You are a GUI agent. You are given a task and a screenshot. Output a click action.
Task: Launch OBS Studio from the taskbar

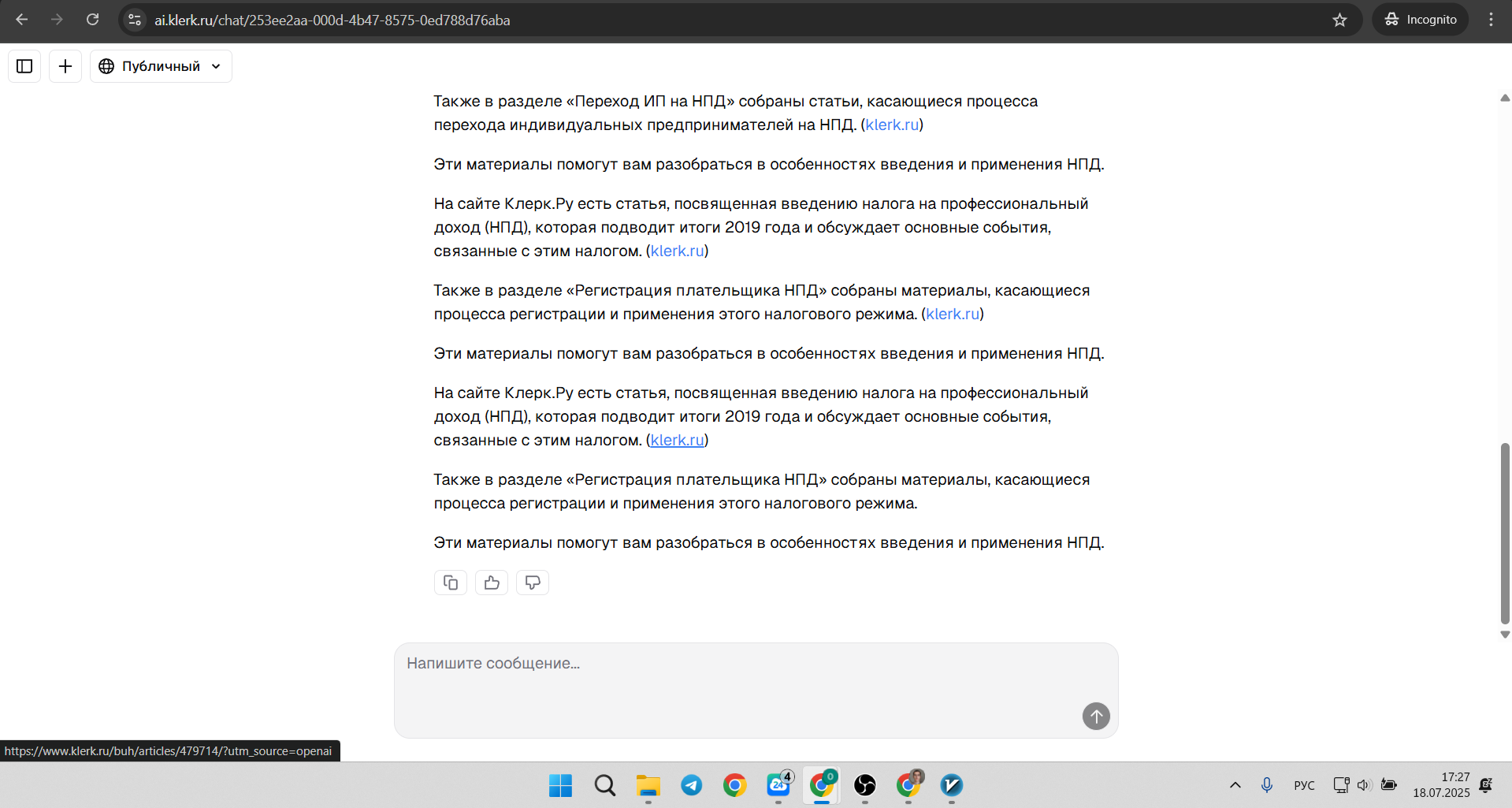pos(865,786)
